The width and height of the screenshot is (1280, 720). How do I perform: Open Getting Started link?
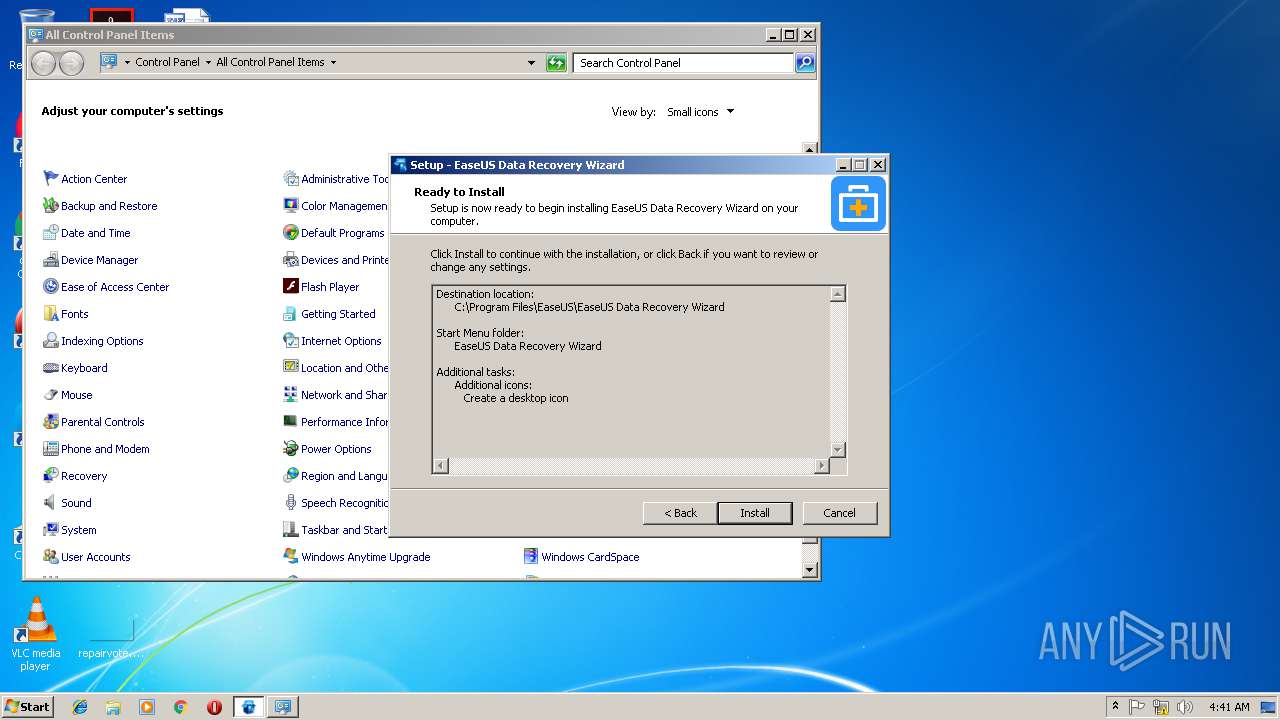pos(338,314)
